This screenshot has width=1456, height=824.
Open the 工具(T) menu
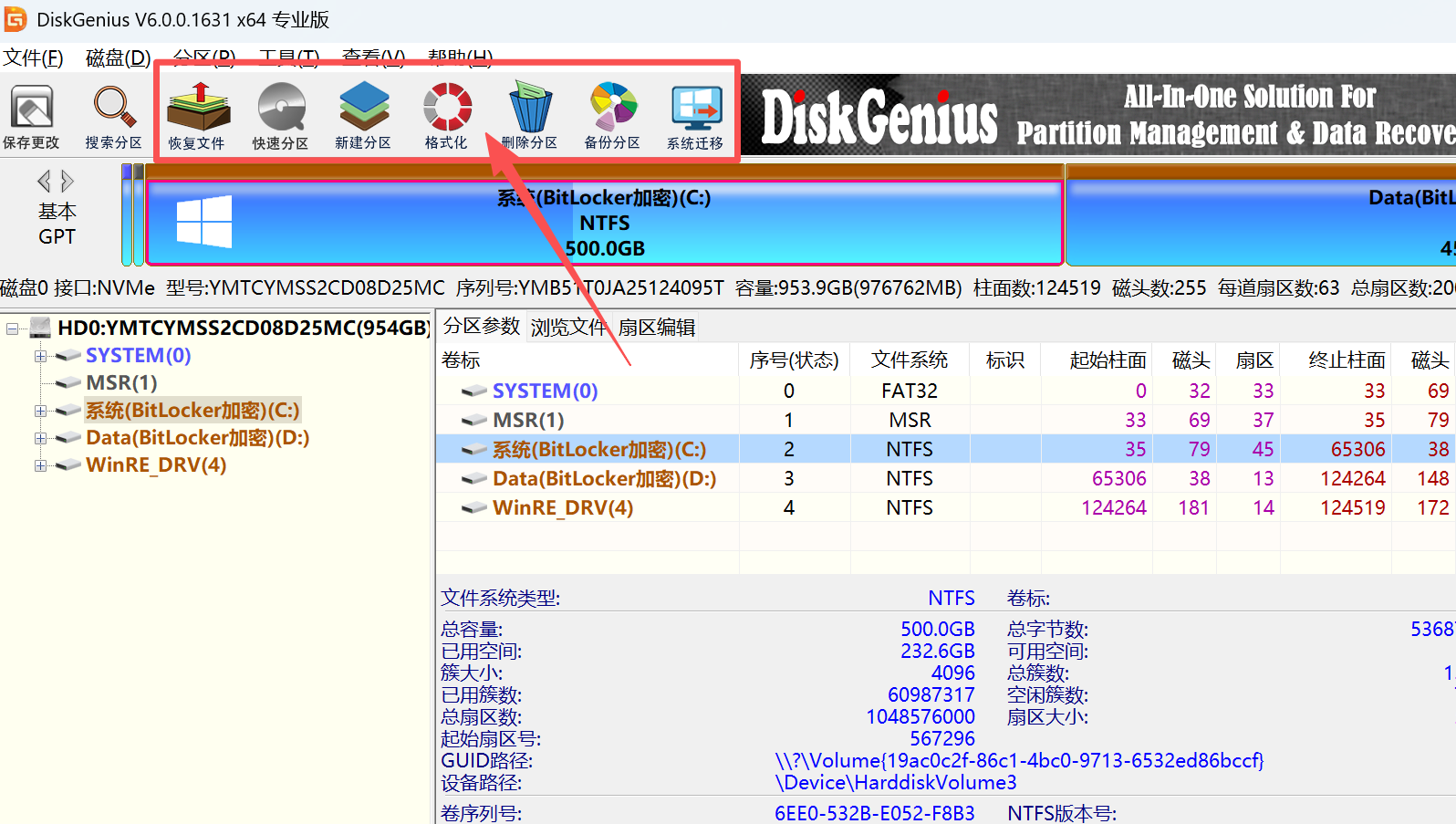pos(289,57)
